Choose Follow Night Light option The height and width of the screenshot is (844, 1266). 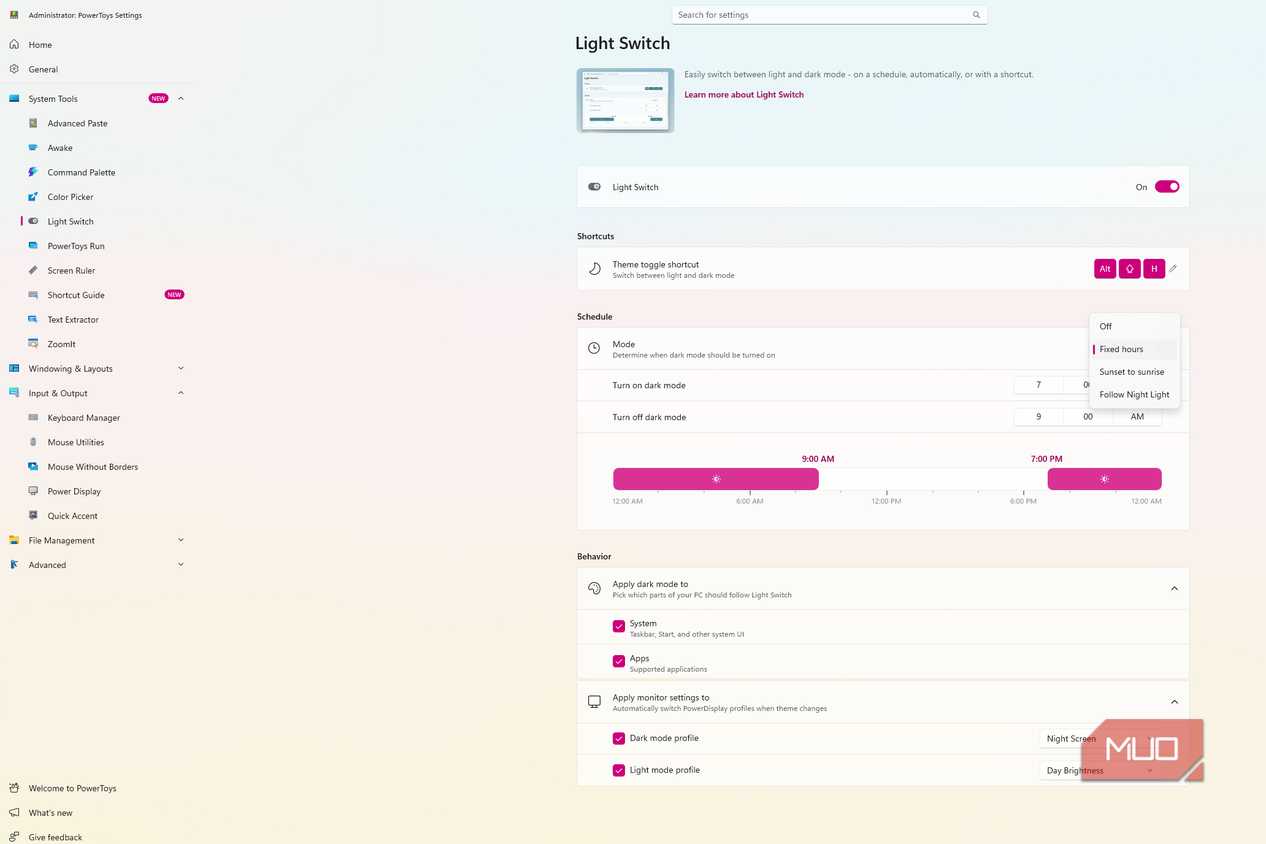(1135, 395)
